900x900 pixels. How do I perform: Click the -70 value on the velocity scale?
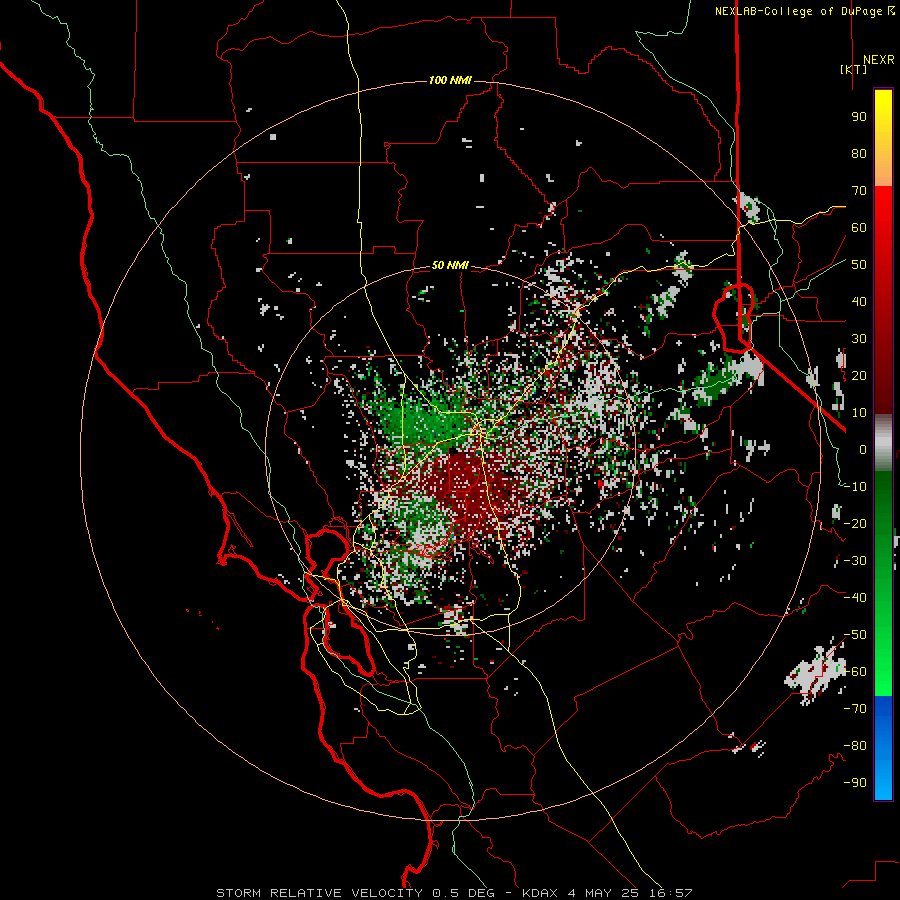[x=855, y=709]
